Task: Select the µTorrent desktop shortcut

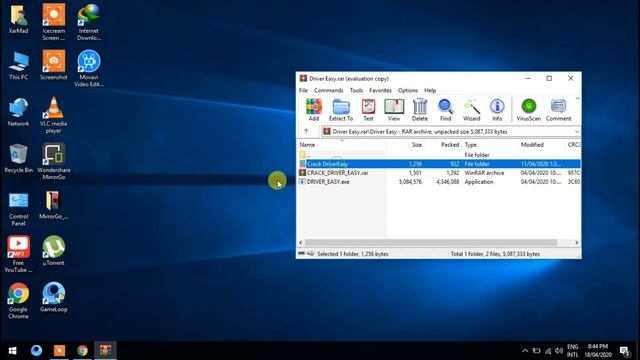Action: click(53, 251)
